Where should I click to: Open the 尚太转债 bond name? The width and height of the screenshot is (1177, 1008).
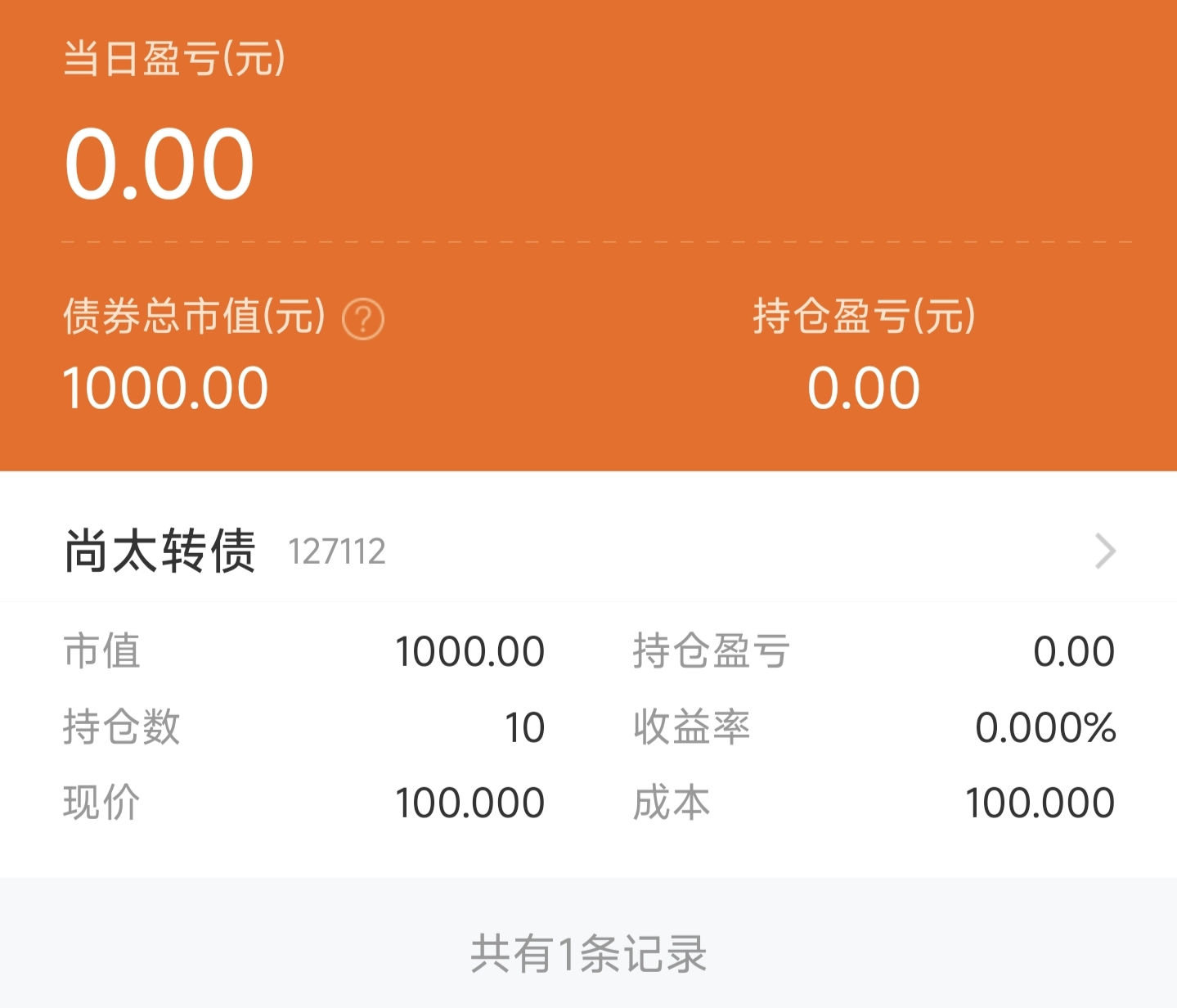pyautogui.click(x=160, y=551)
